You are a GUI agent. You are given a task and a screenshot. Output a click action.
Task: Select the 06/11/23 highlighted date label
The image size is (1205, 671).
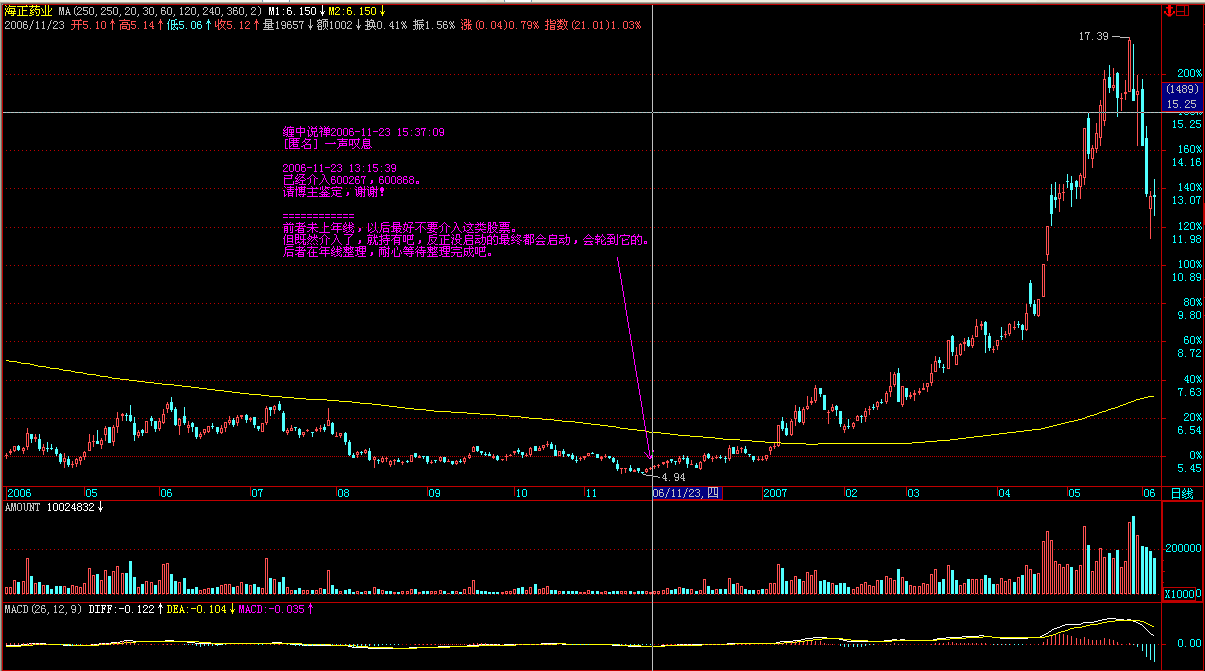click(685, 493)
